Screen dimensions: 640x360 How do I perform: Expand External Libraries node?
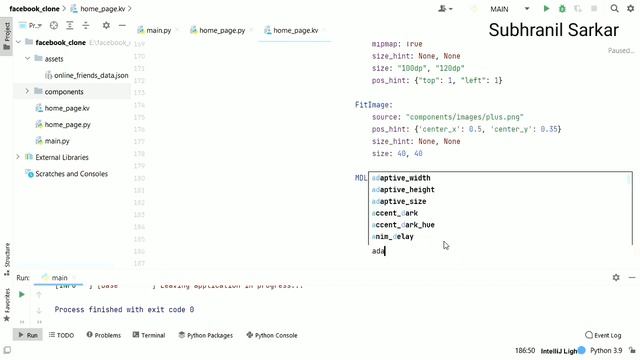18,157
